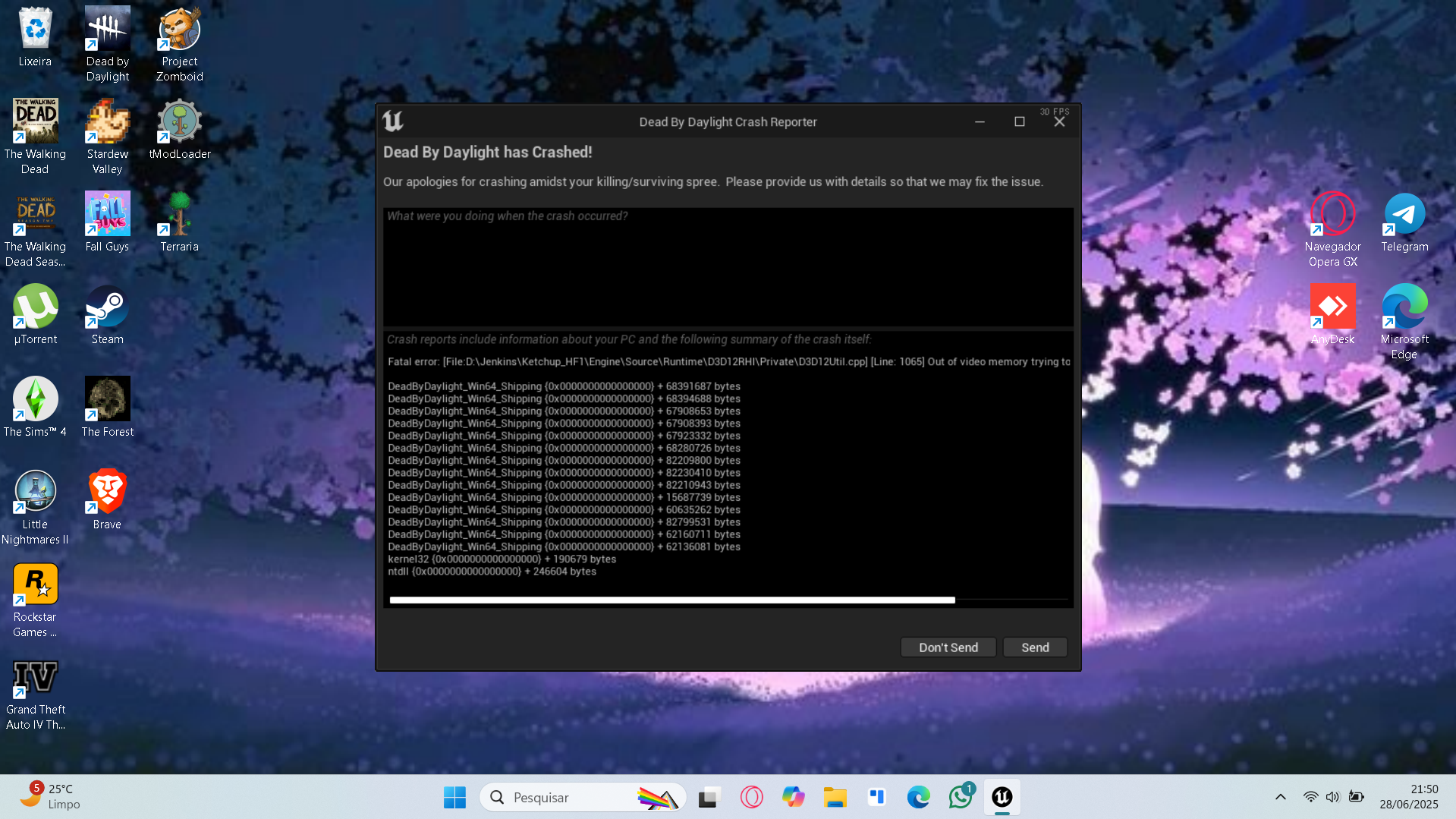The width and height of the screenshot is (1456, 819).
Task: Open the weather widget showing 25°C
Action: (x=50, y=797)
